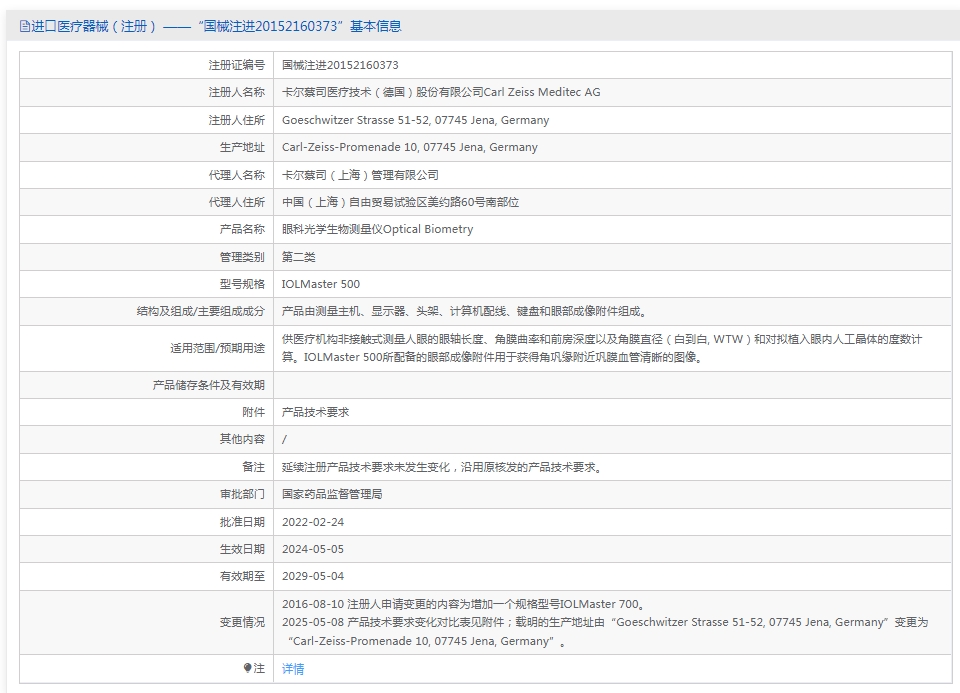The height and width of the screenshot is (693, 960).
Task: Click the 产品储存条件及有效期 label
Action: 208,385
